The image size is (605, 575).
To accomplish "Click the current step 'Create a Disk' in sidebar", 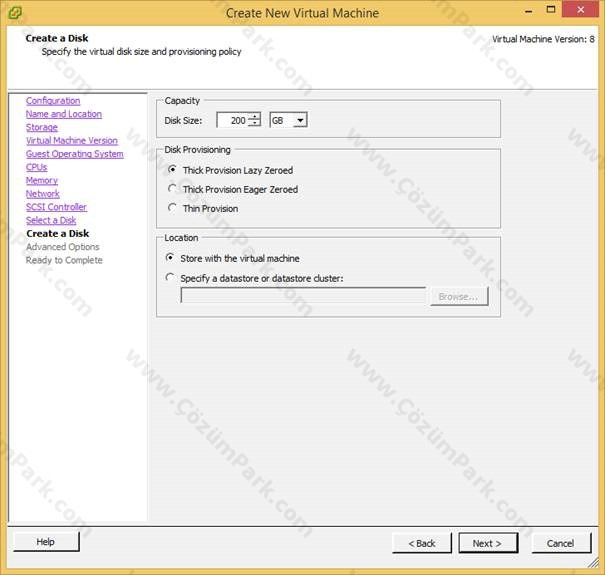I will click(57, 233).
